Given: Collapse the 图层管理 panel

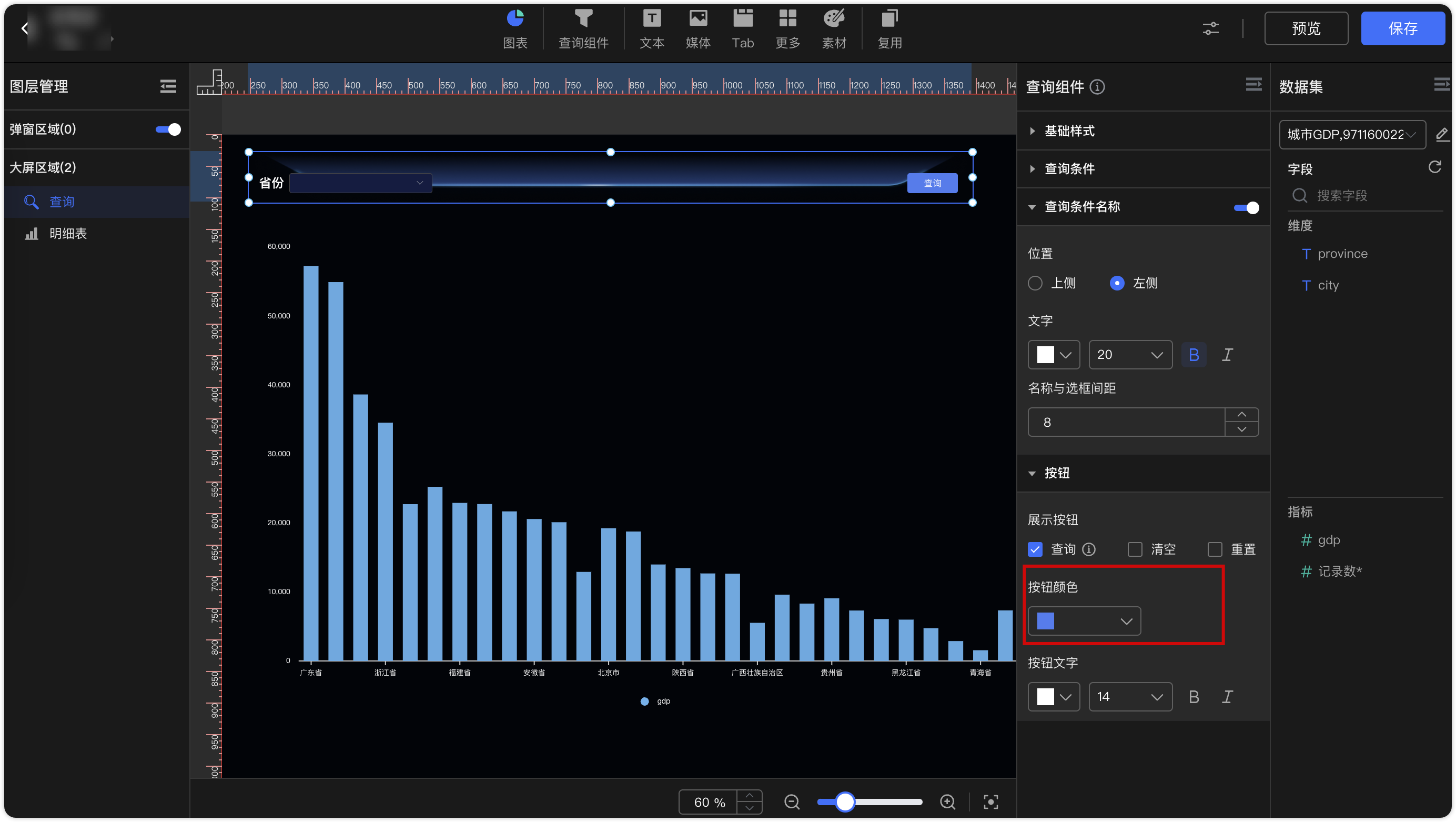Looking at the screenshot, I should [168, 86].
